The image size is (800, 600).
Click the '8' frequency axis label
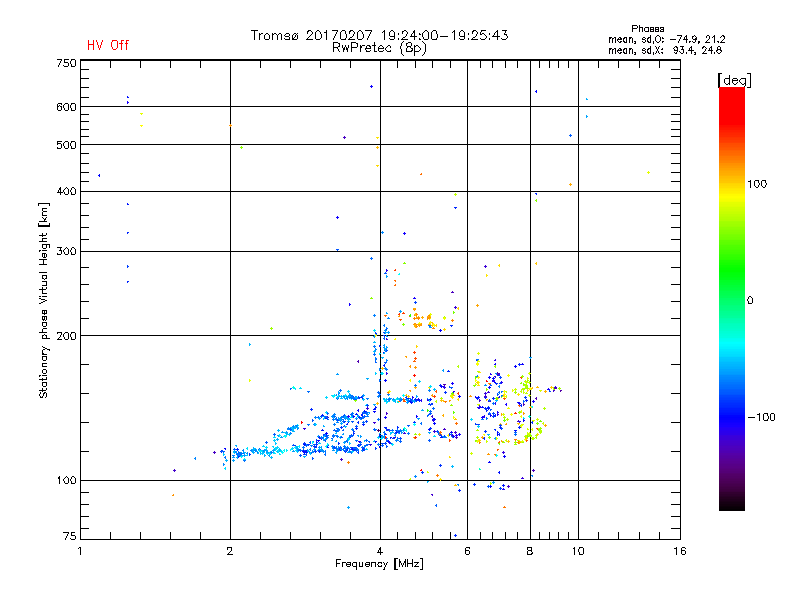pyautogui.click(x=530, y=551)
